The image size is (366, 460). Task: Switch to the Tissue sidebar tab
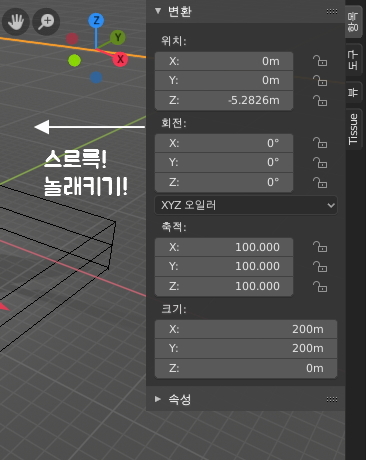(x=354, y=129)
